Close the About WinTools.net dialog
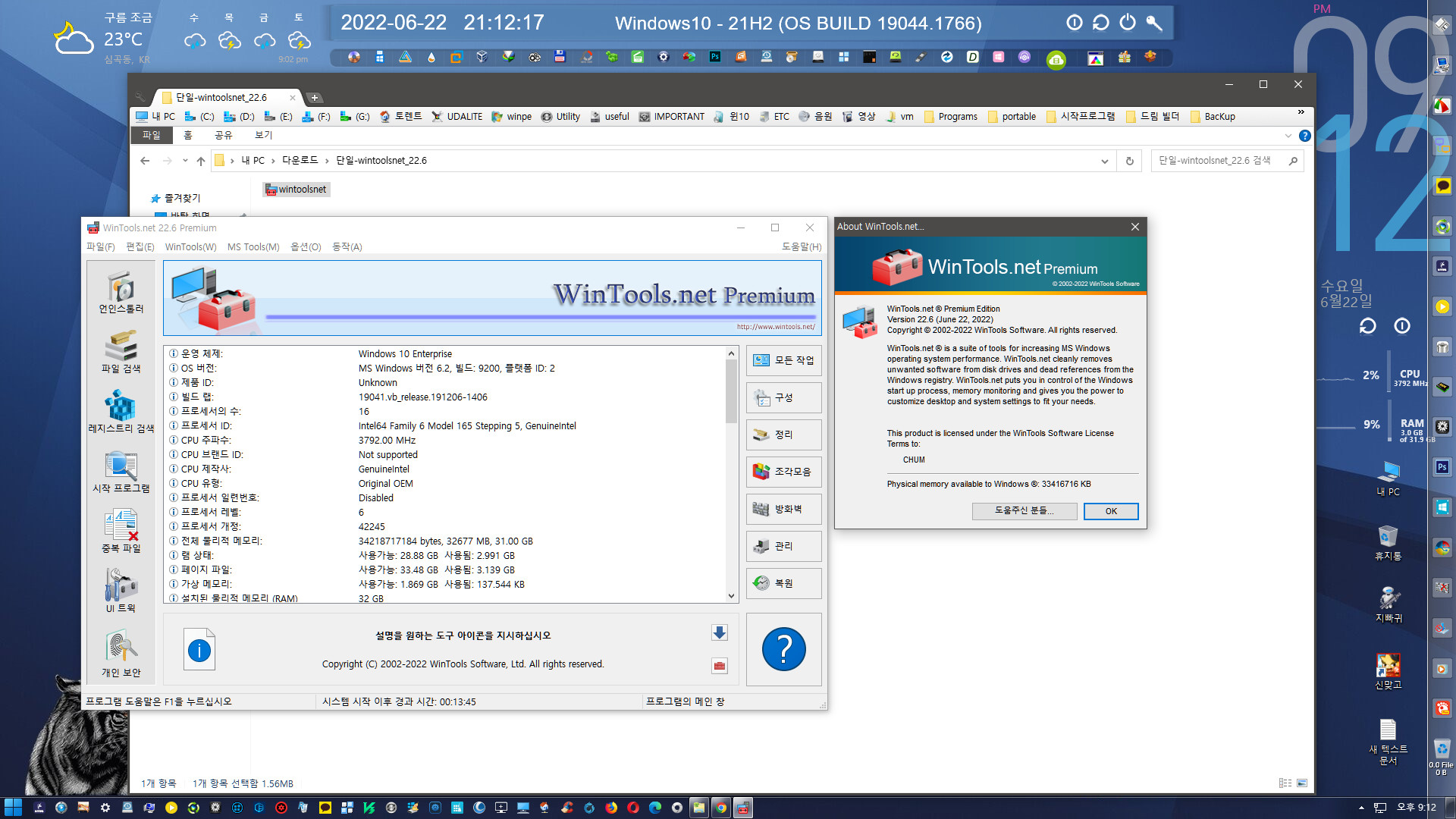The width and height of the screenshot is (1456, 819). [1135, 227]
